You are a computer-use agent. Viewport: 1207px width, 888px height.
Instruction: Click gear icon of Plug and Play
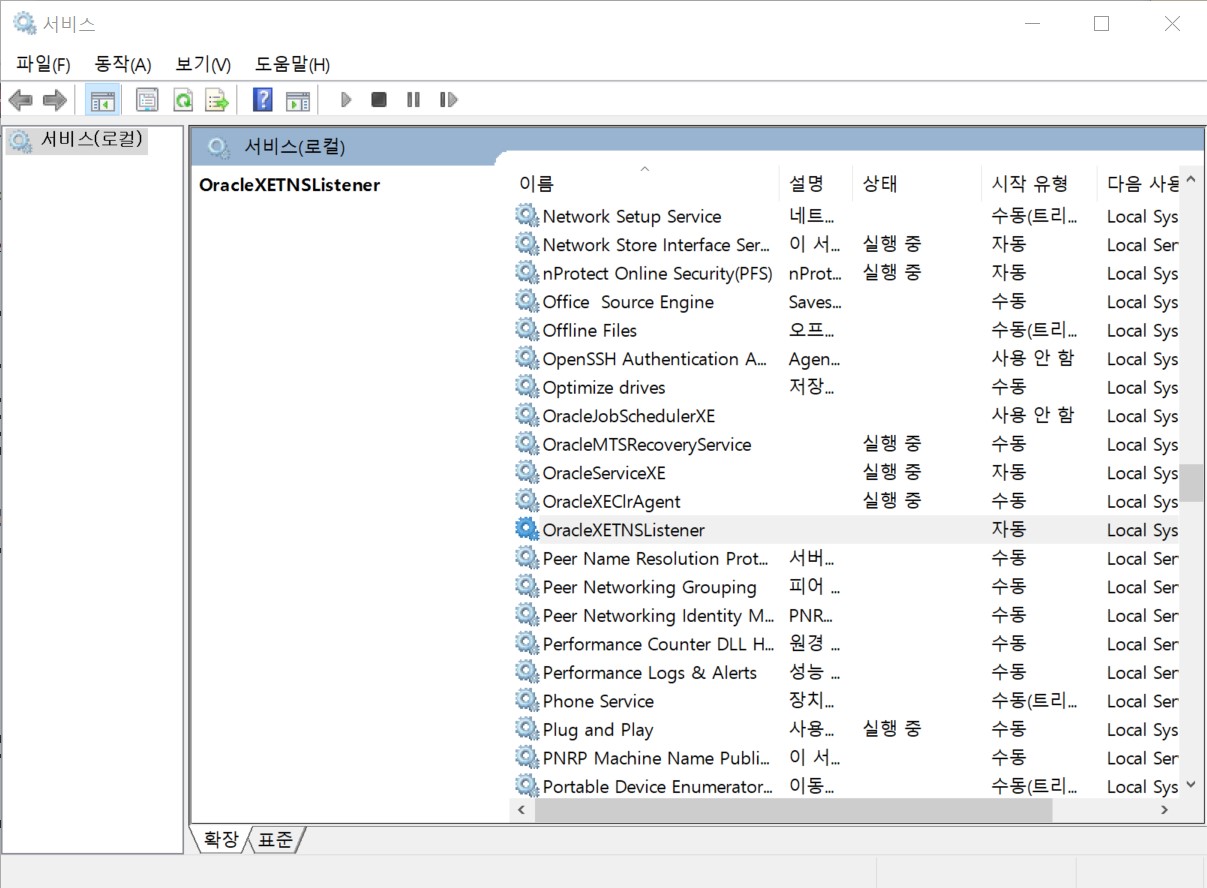tap(527, 729)
